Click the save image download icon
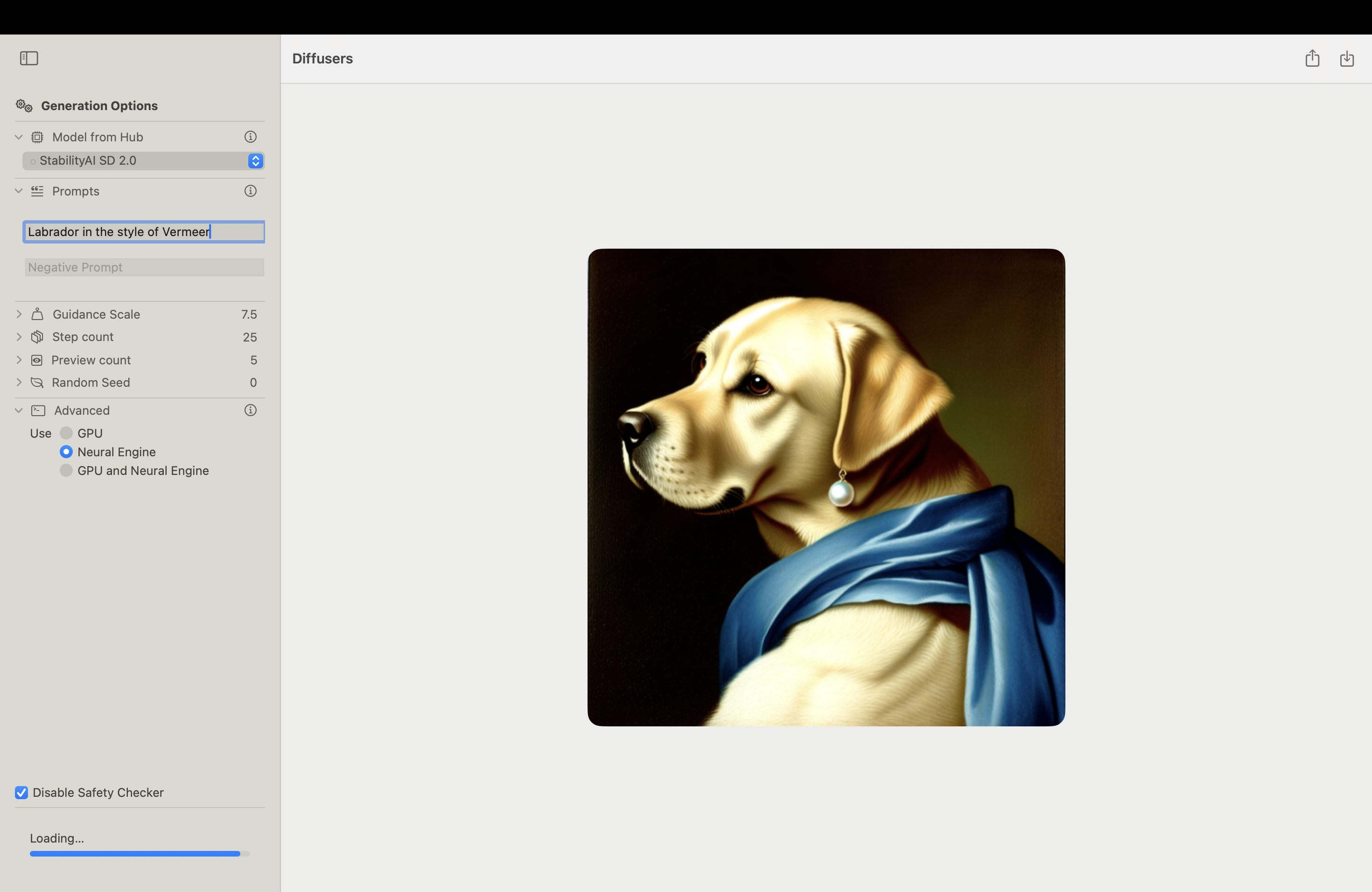 1347,58
